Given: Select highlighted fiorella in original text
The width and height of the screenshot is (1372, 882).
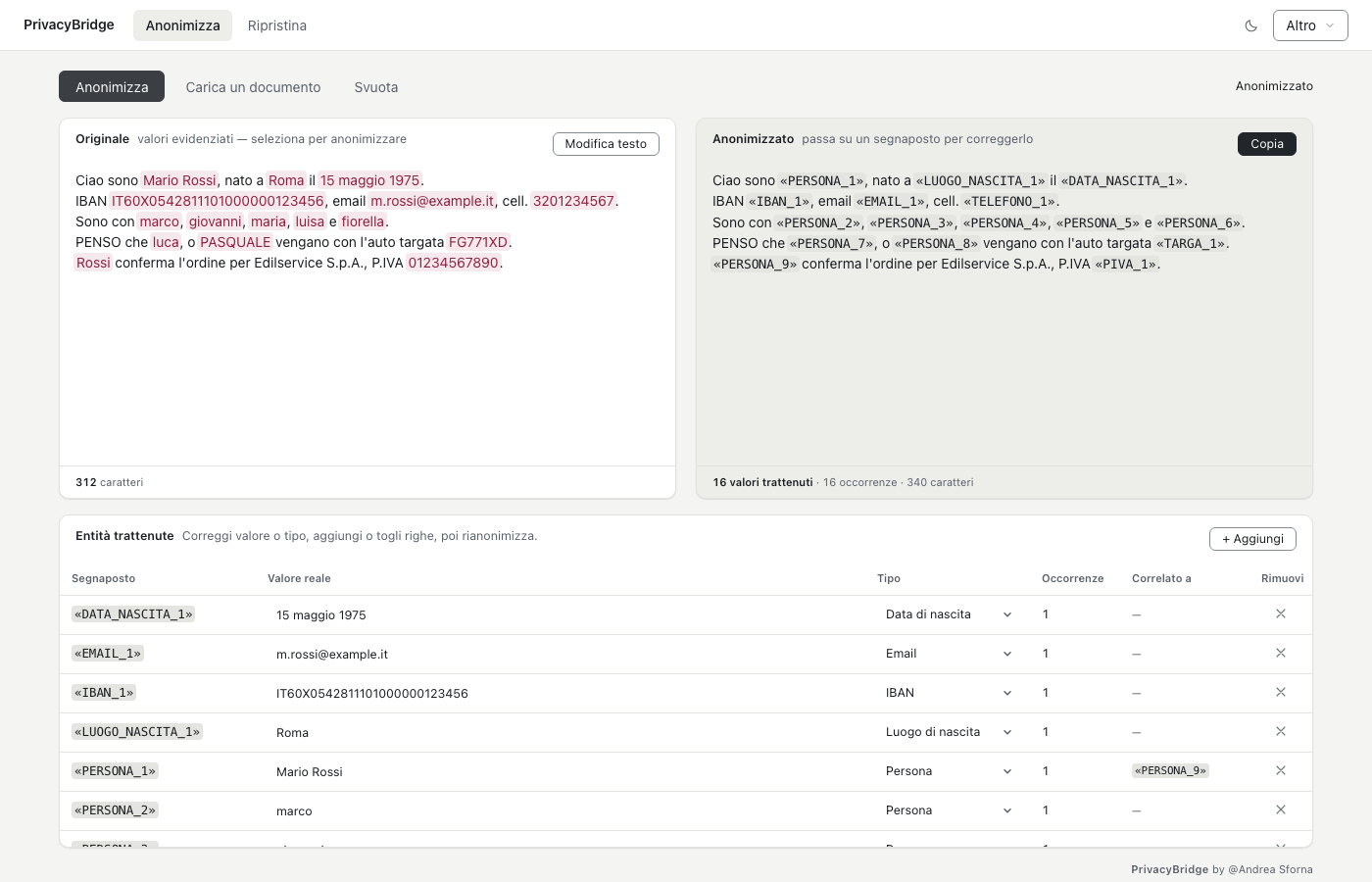Looking at the screenshot, I should pyautogui.click(x=363, y=221).
